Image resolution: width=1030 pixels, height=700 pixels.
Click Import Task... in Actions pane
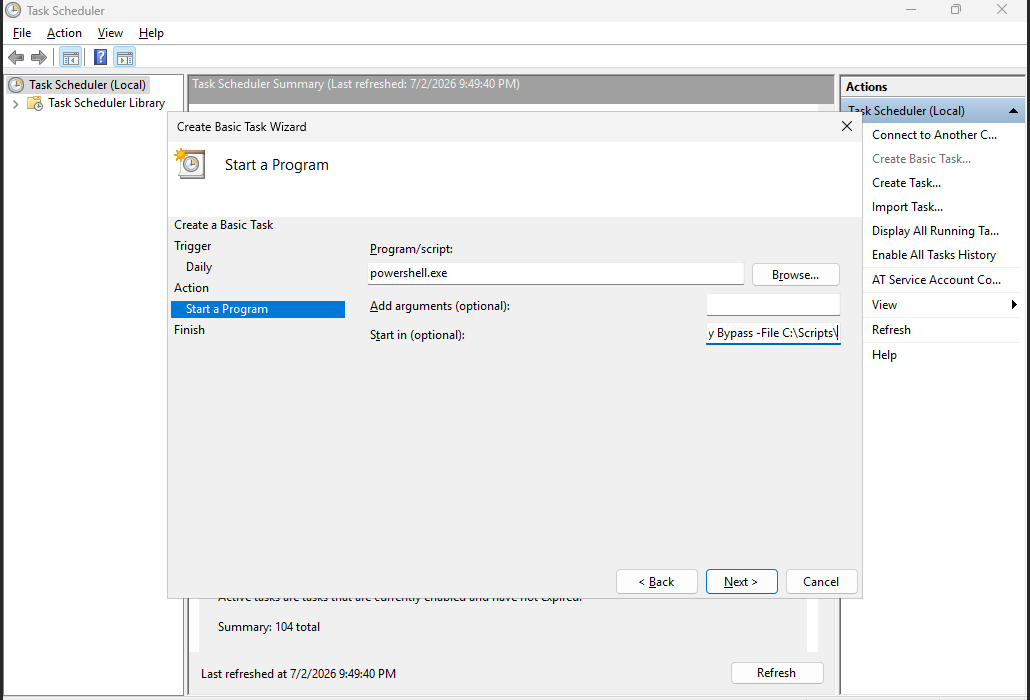click(907, 207)
